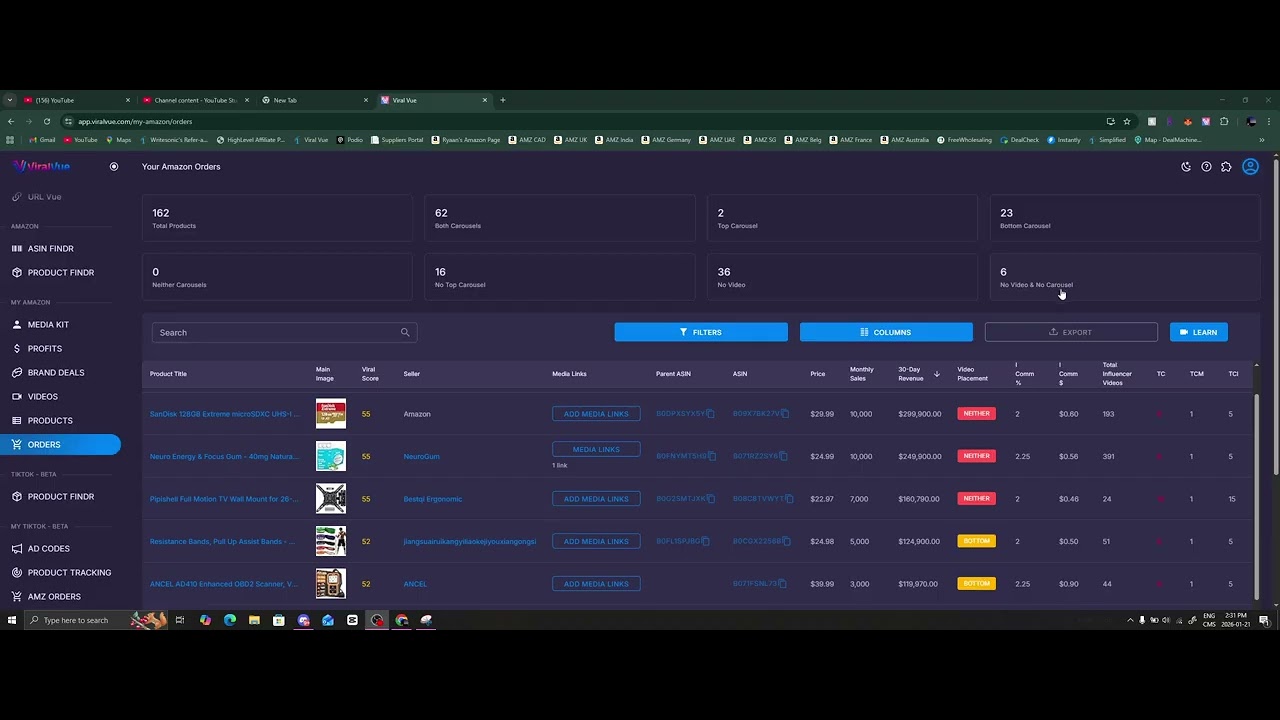Open the user account avatar
This screenshot has width=1280, height=720.
point(1250,167)
